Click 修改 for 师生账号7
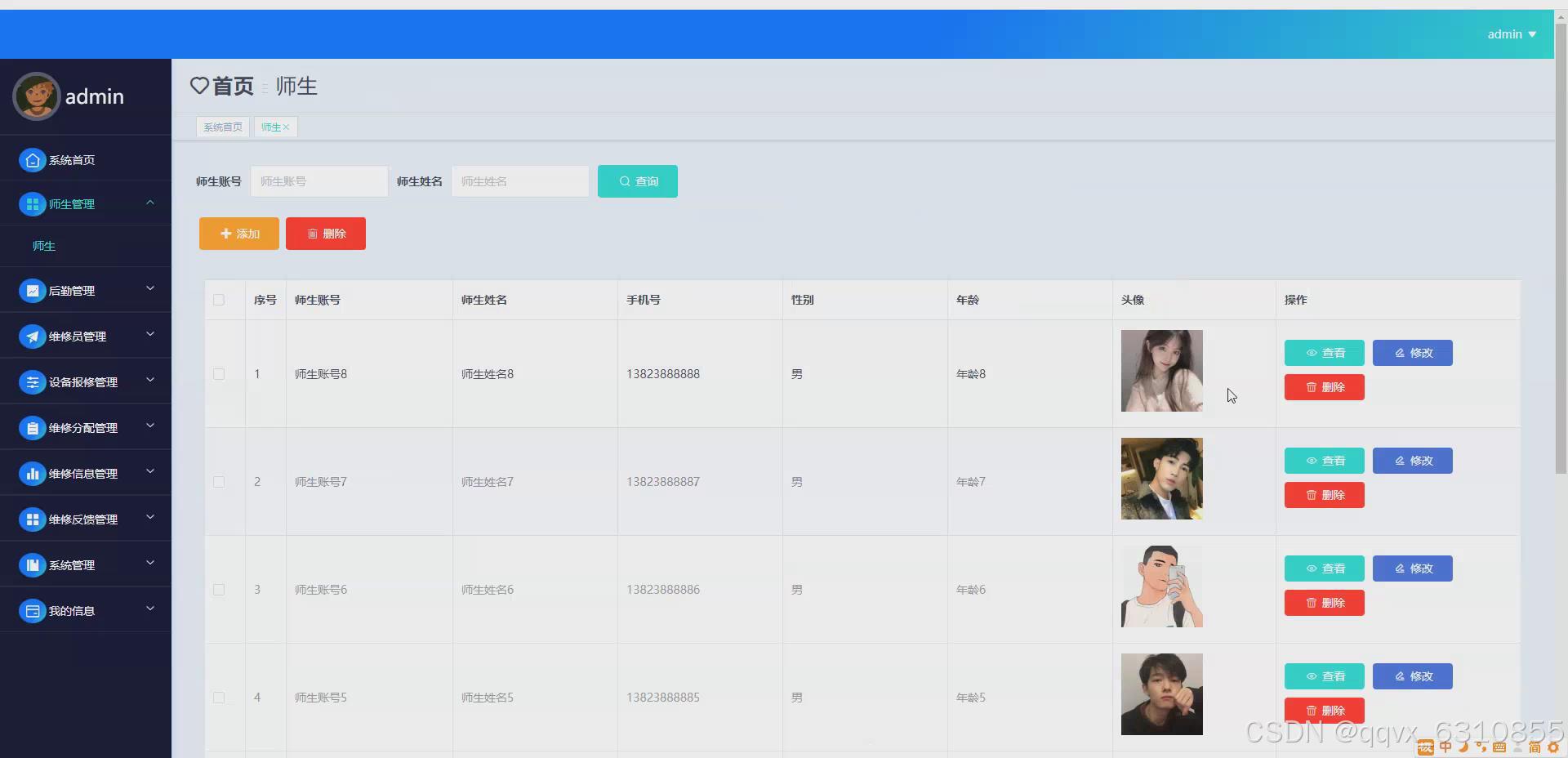 1413,461
